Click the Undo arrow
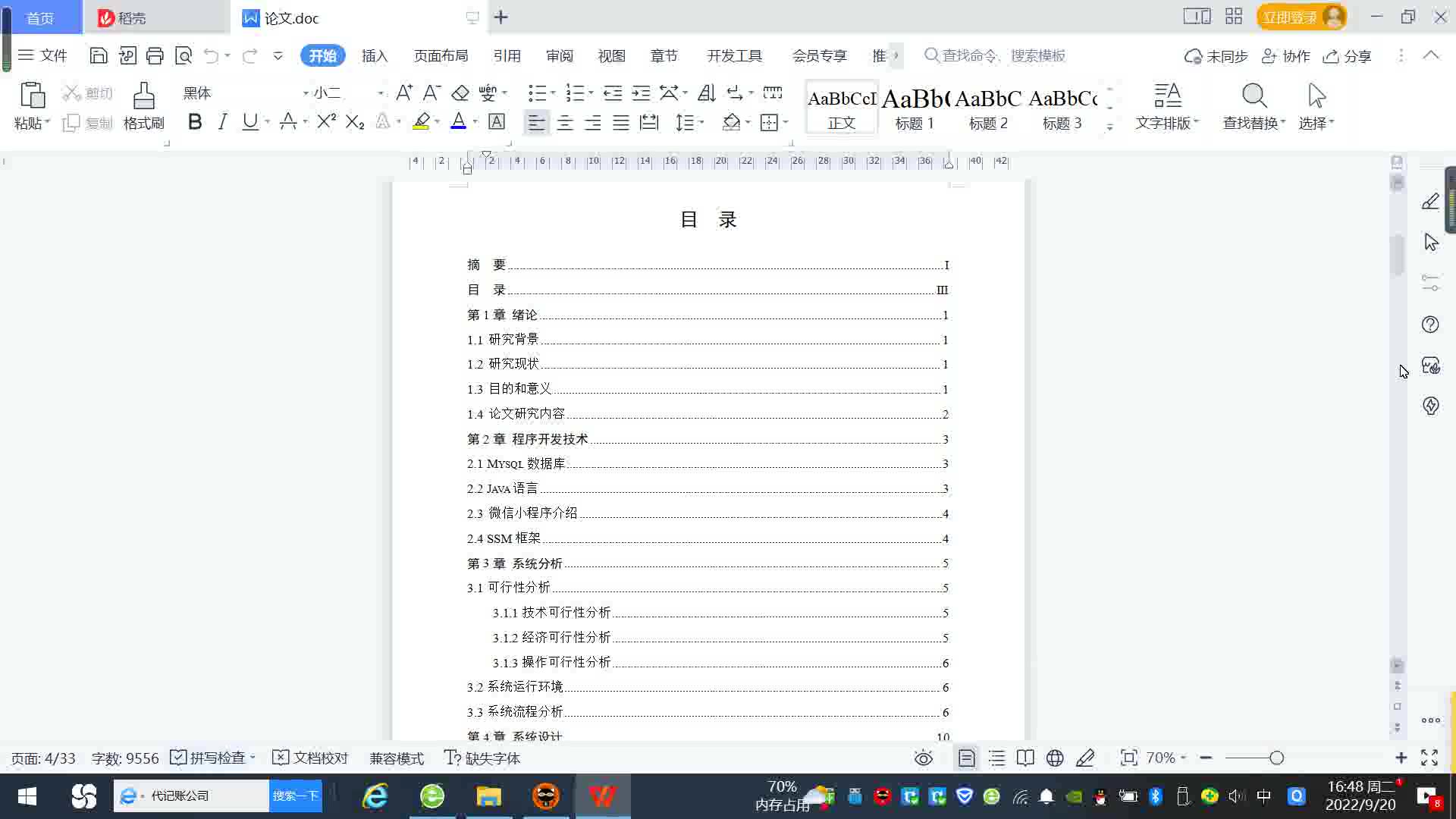1456x819 pixels. pos(212,55)
